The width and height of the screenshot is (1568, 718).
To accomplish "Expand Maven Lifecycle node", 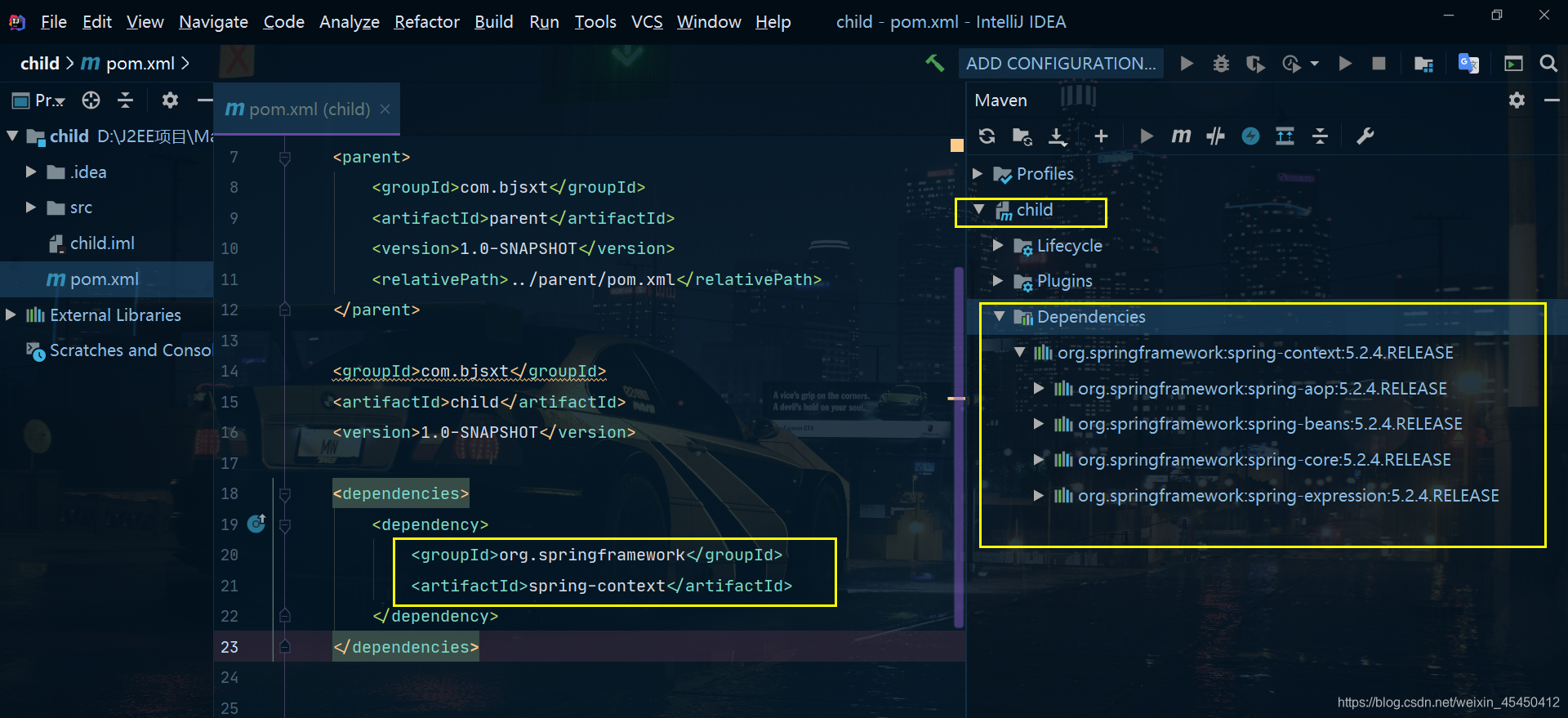I will (997, 245).
